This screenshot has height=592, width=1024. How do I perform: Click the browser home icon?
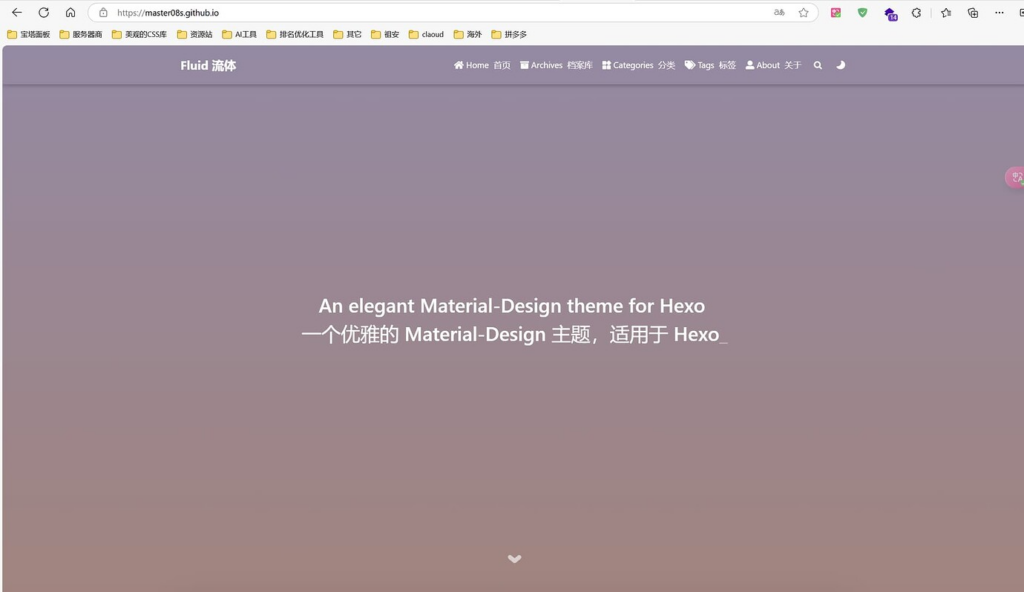(69, 13)
